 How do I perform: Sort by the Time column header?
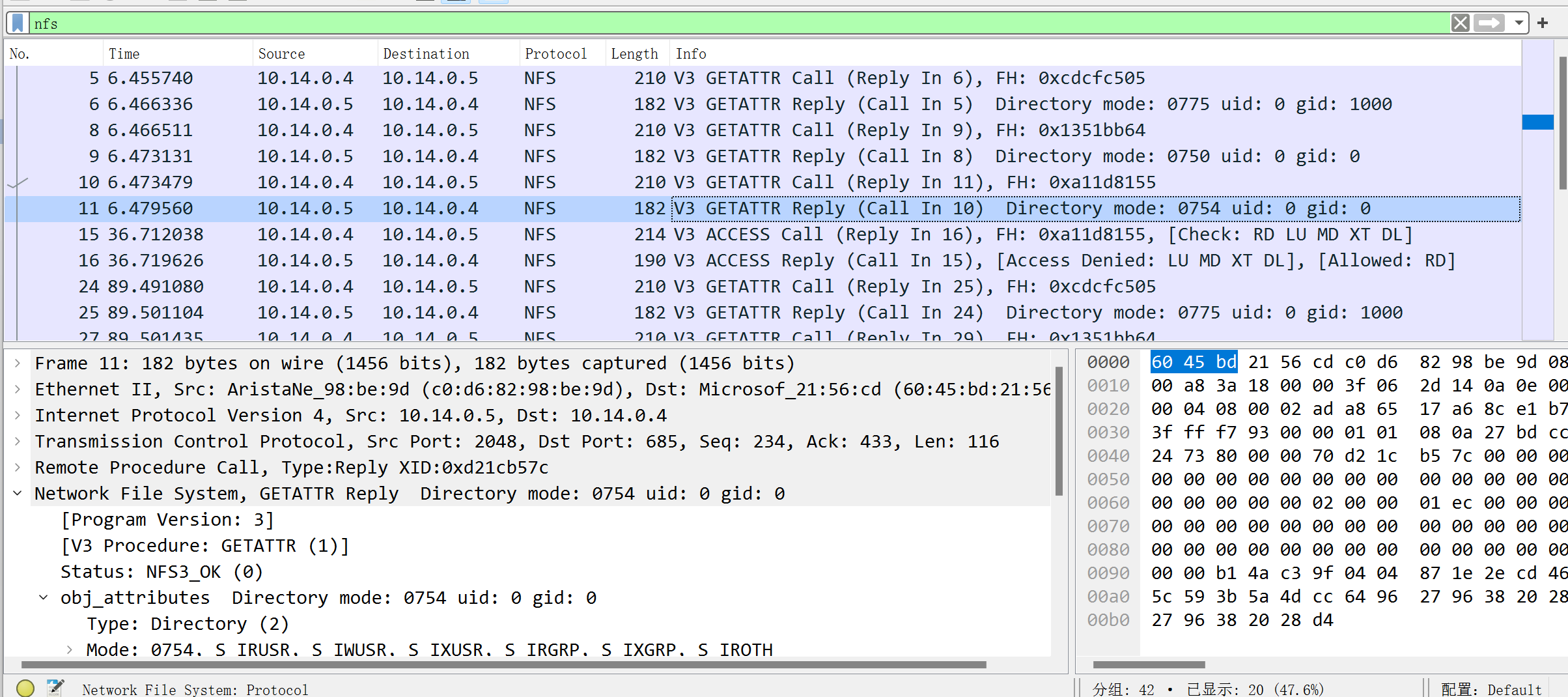pos(178,53)
